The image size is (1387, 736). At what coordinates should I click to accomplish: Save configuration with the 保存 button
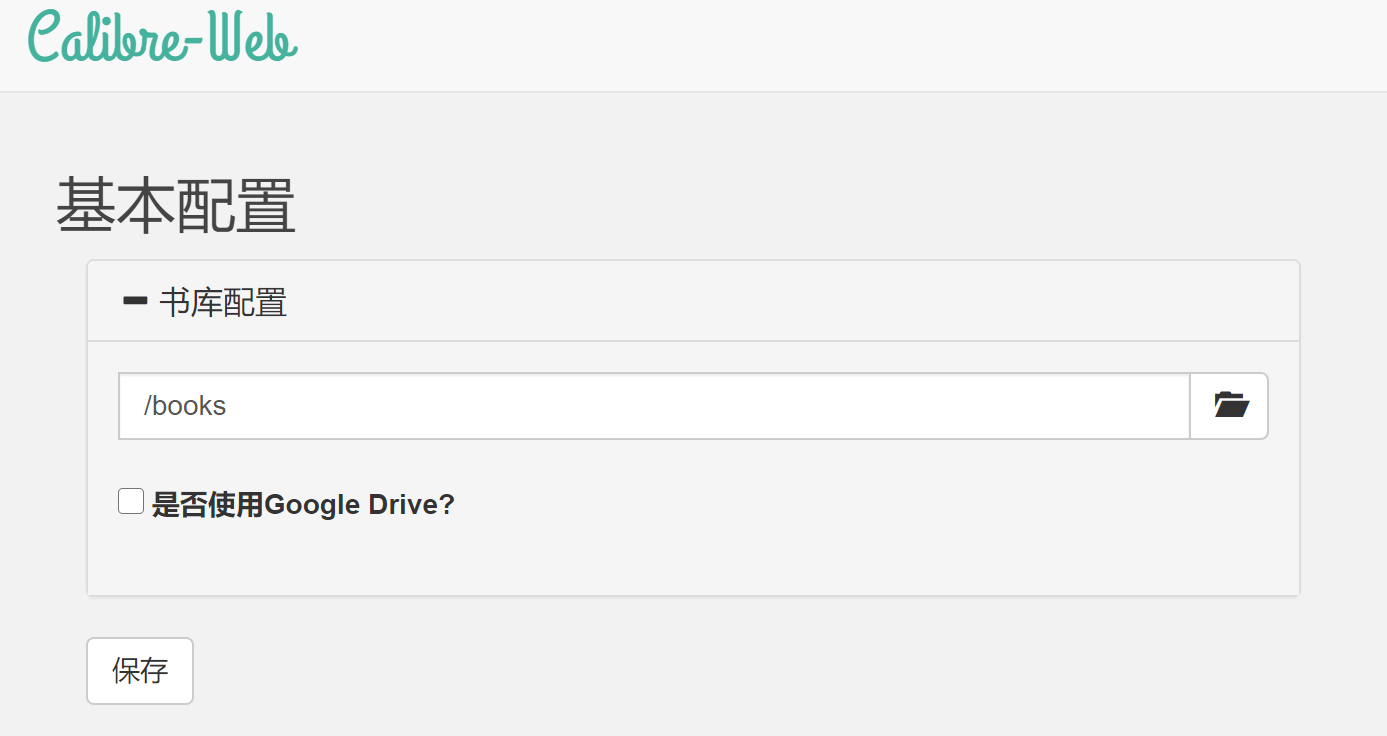140,671
